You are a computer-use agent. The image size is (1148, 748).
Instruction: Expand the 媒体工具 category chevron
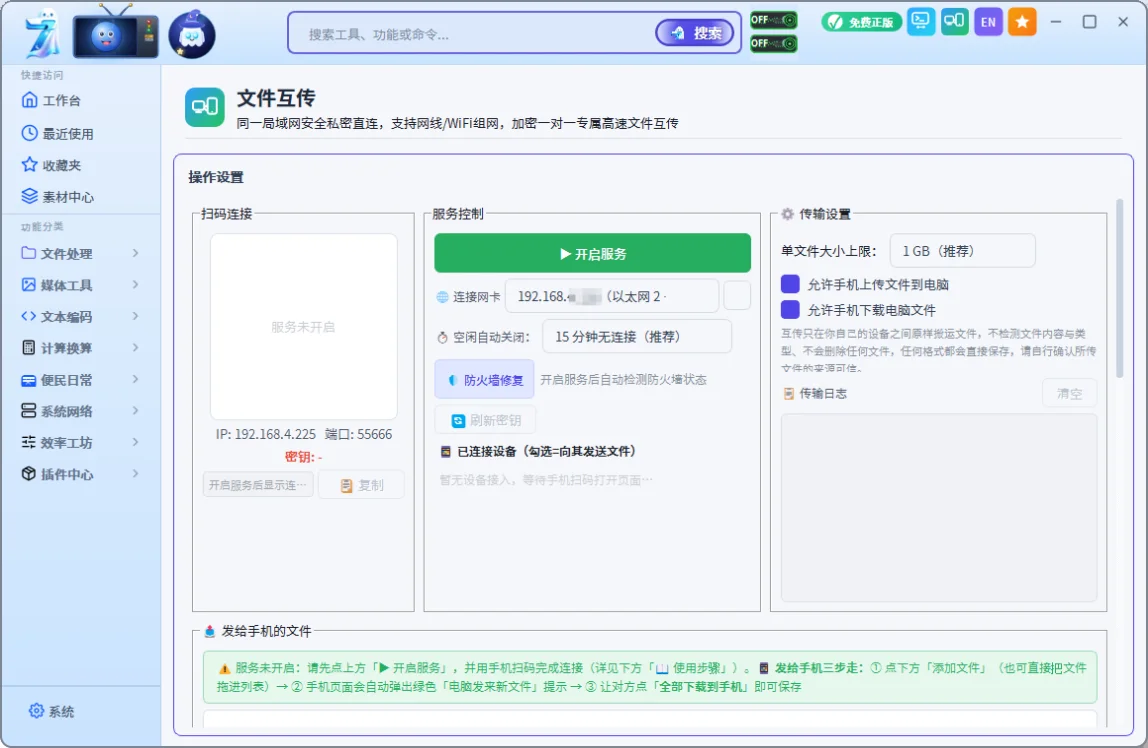pyautogui.click(x=135, y=285)
